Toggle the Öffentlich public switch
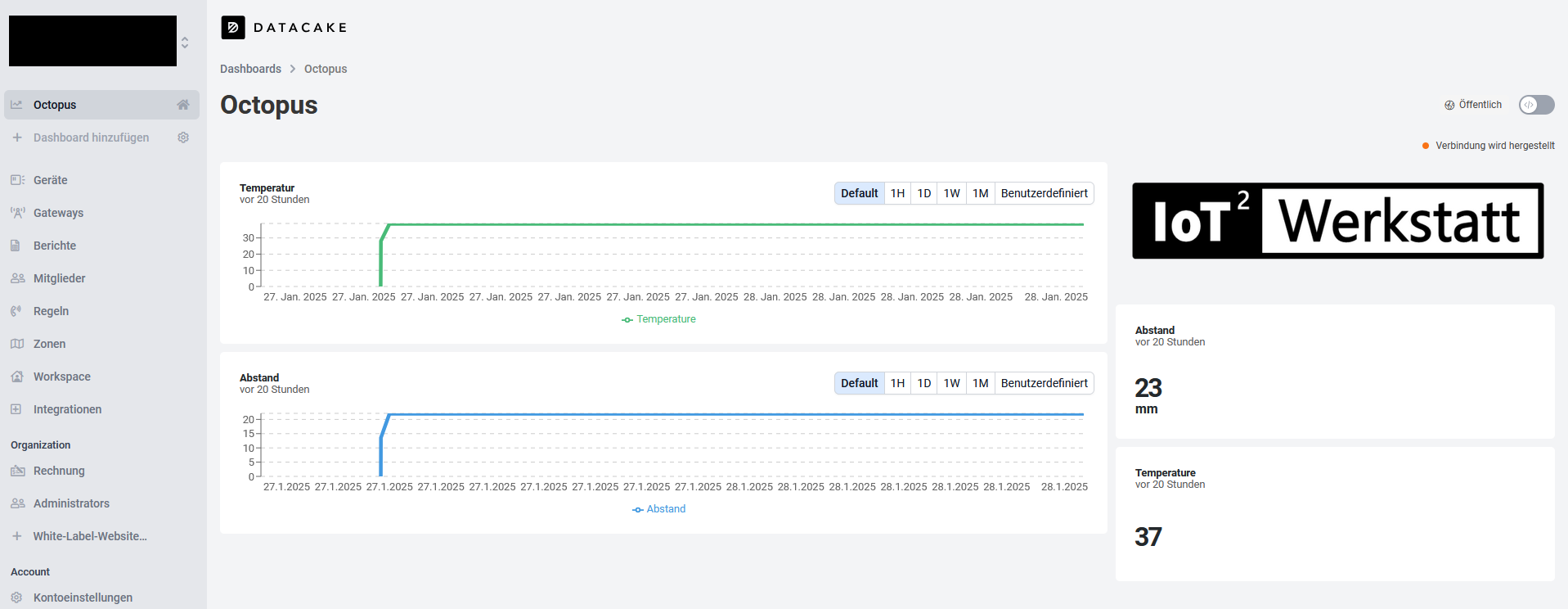The image size is (1568, 609). point(1536,105)
